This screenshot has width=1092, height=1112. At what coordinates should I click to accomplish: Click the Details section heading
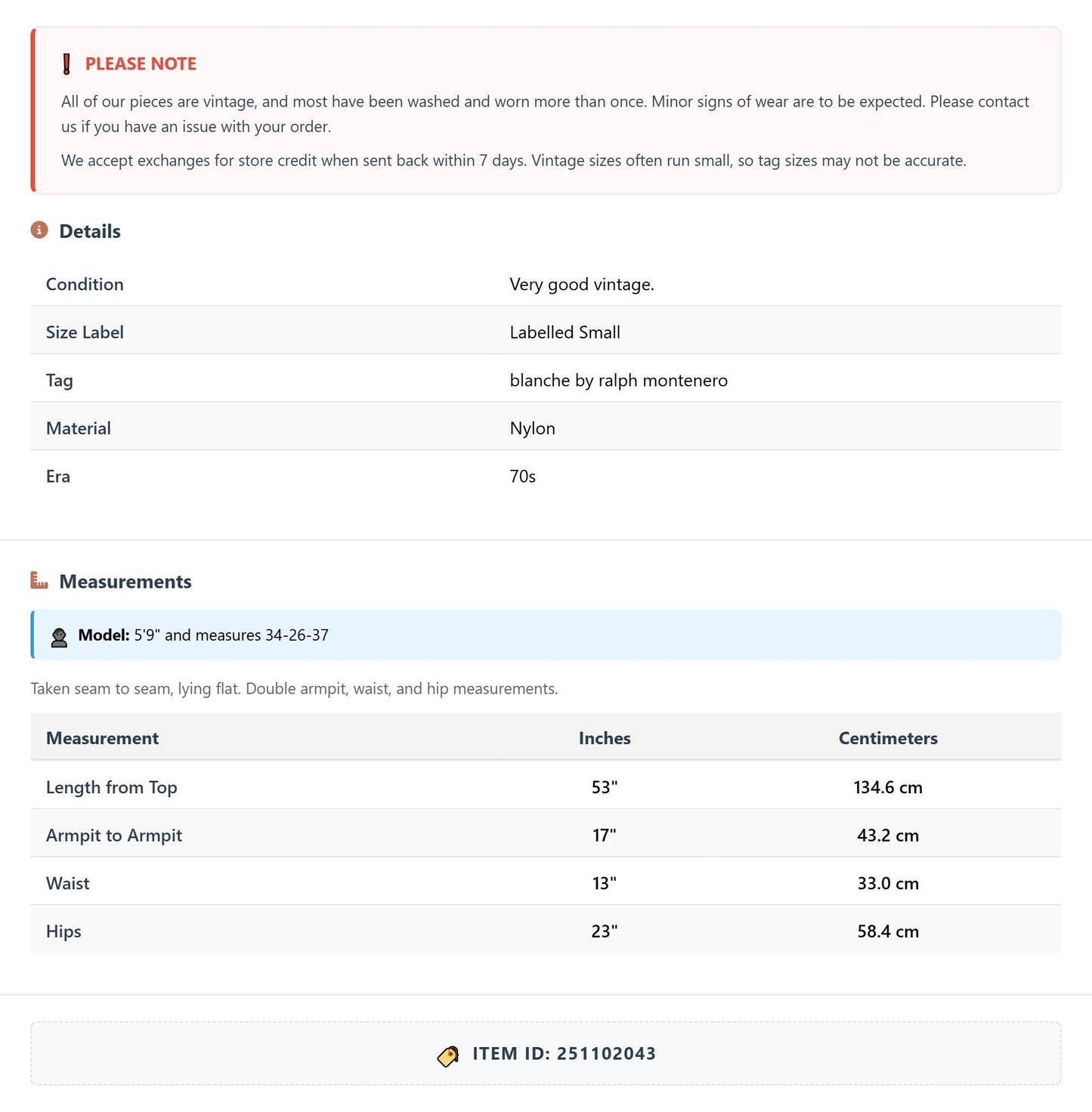point(90,231)
